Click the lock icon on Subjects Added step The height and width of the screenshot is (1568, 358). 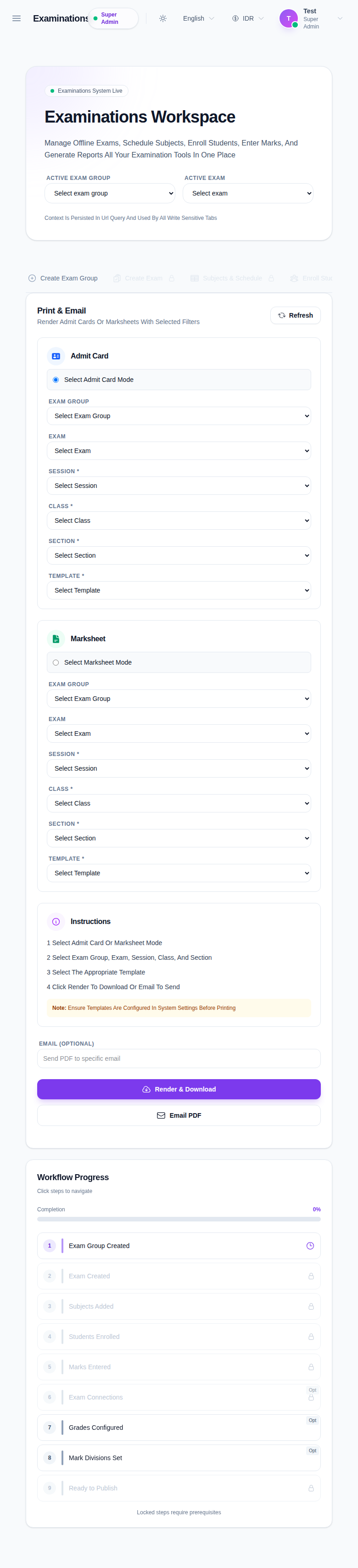tap(311, 1306)
